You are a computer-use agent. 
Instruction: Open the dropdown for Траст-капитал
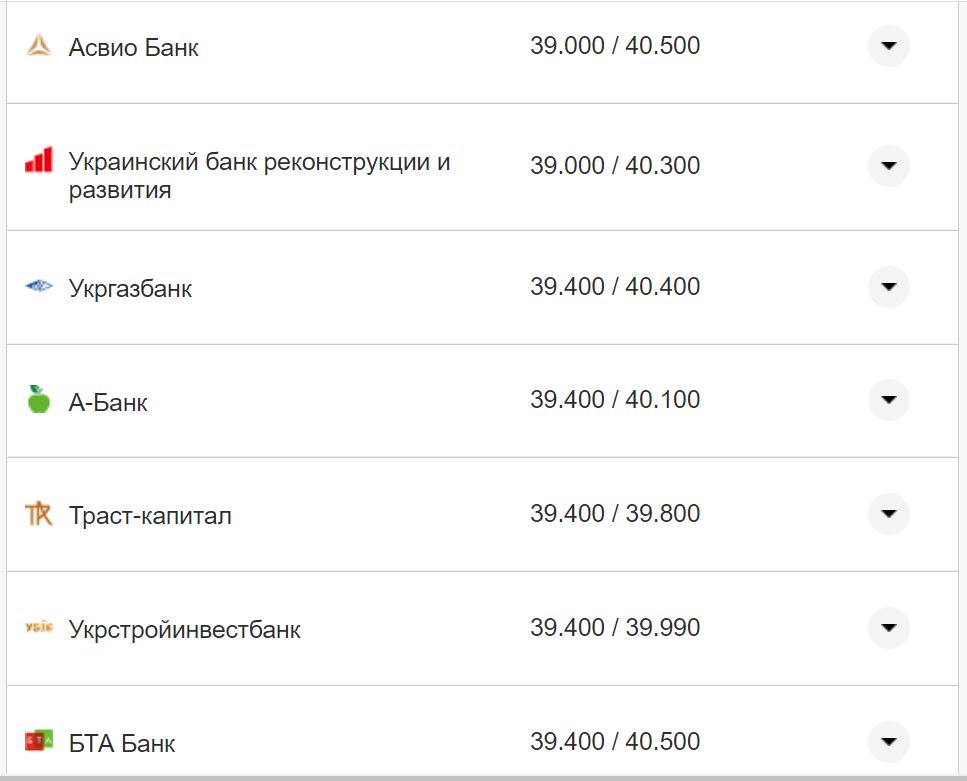888,513
